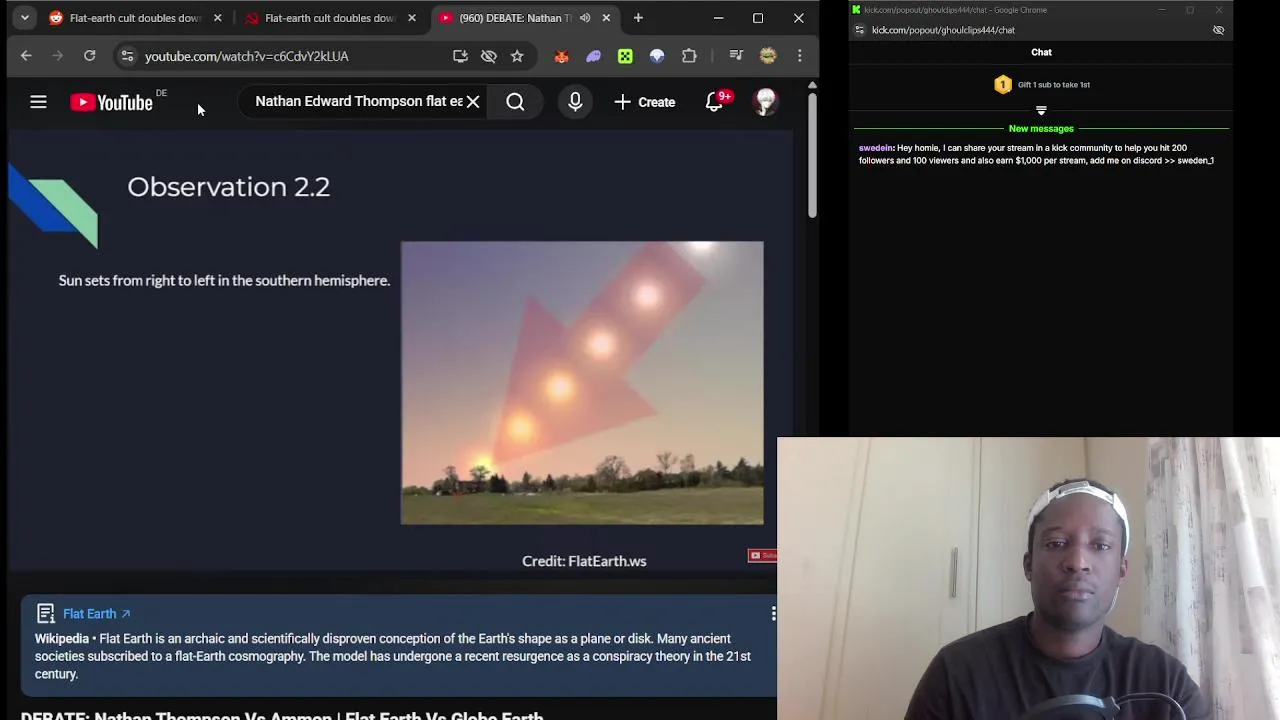This screenshot has height=720, width=1280.
Task: Open the media controls icon in toolbar
Action: 736,56
